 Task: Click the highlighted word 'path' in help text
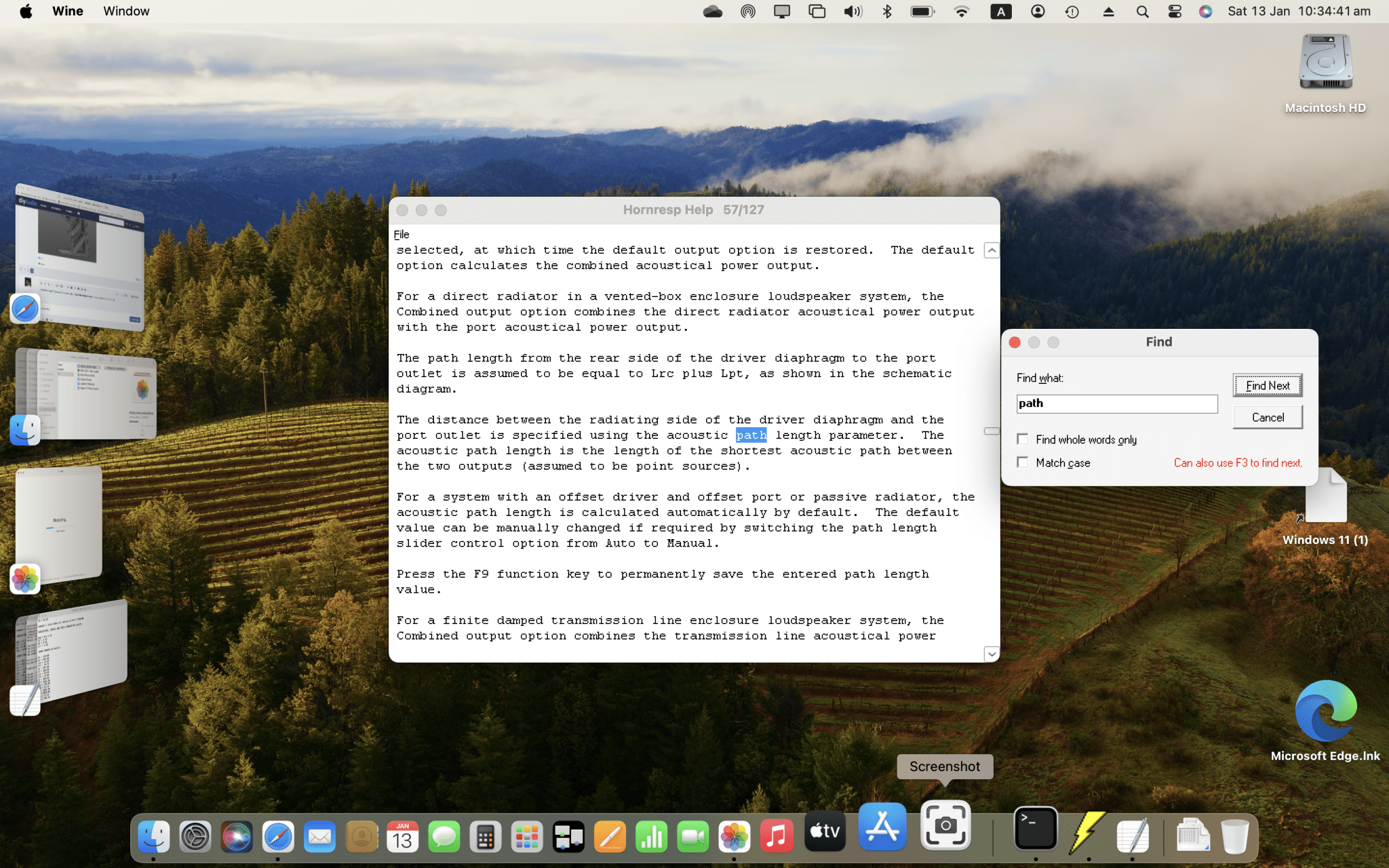751,435
